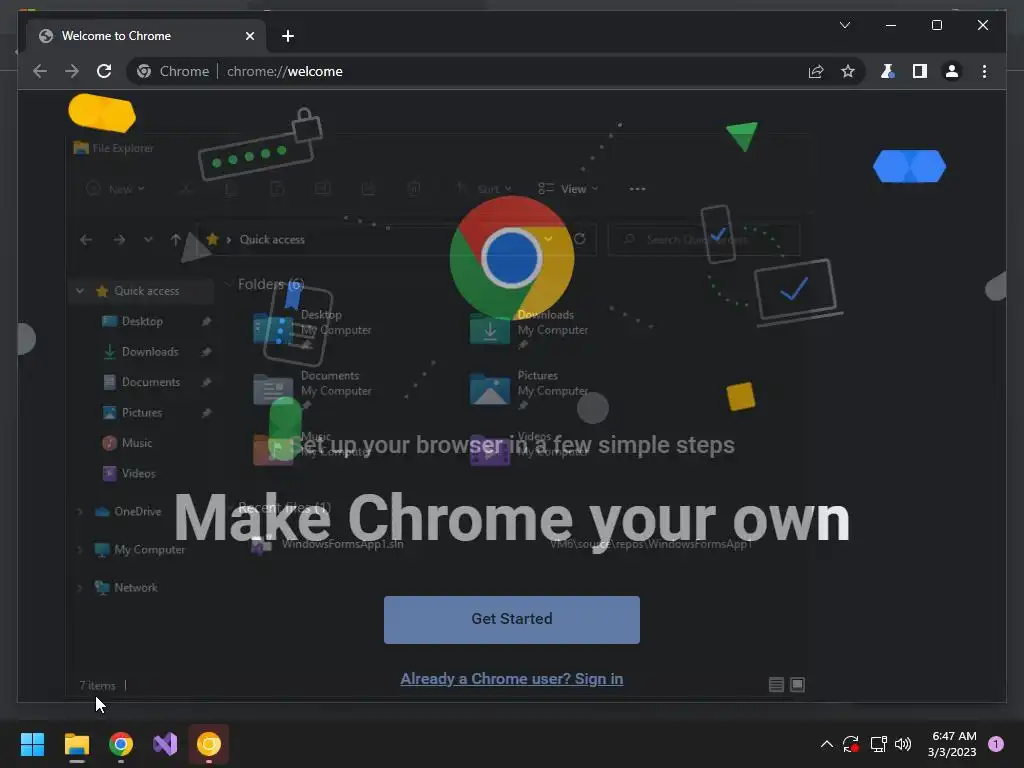
Task: Click the yellow Chrome Canary taskbar icon
Action: [x=209, y=744]
